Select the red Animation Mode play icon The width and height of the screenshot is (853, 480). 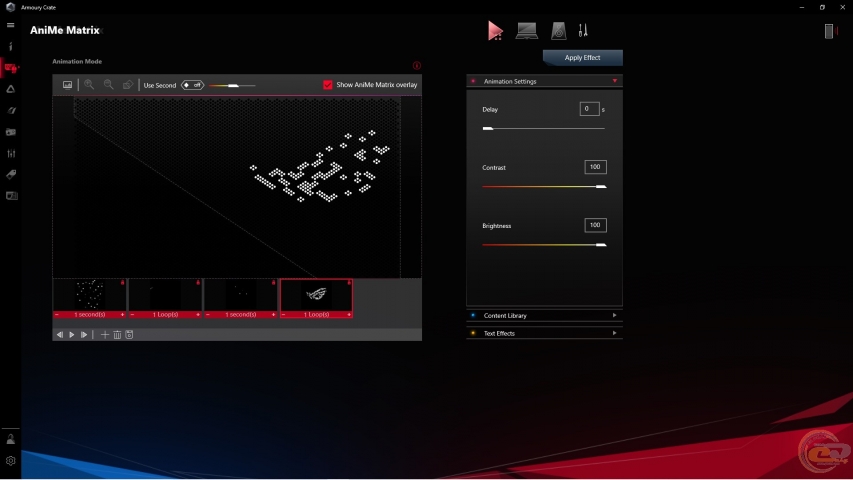[495, 30]
